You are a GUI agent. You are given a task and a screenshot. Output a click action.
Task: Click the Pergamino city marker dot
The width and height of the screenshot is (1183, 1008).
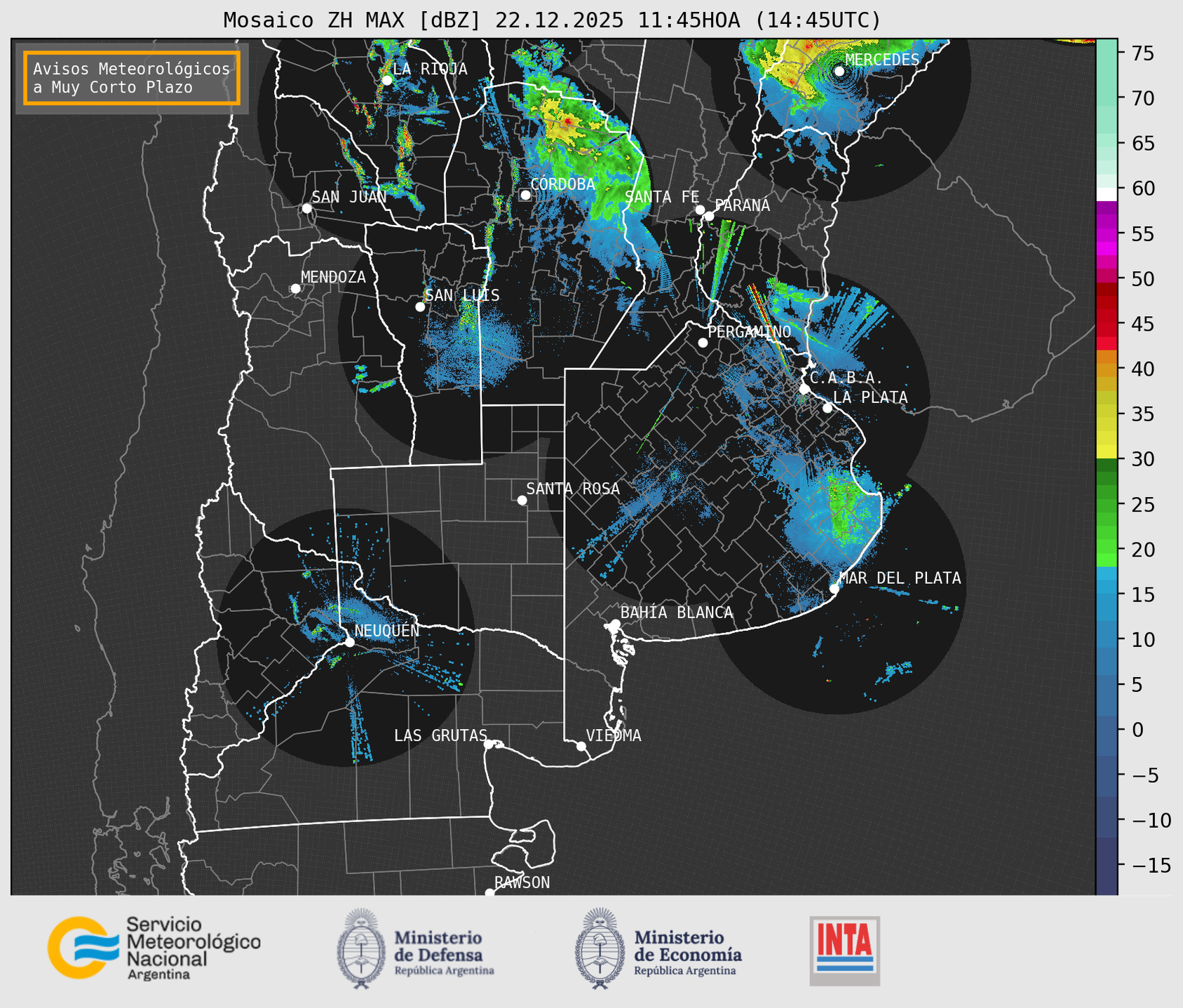[x=703, y=343]
